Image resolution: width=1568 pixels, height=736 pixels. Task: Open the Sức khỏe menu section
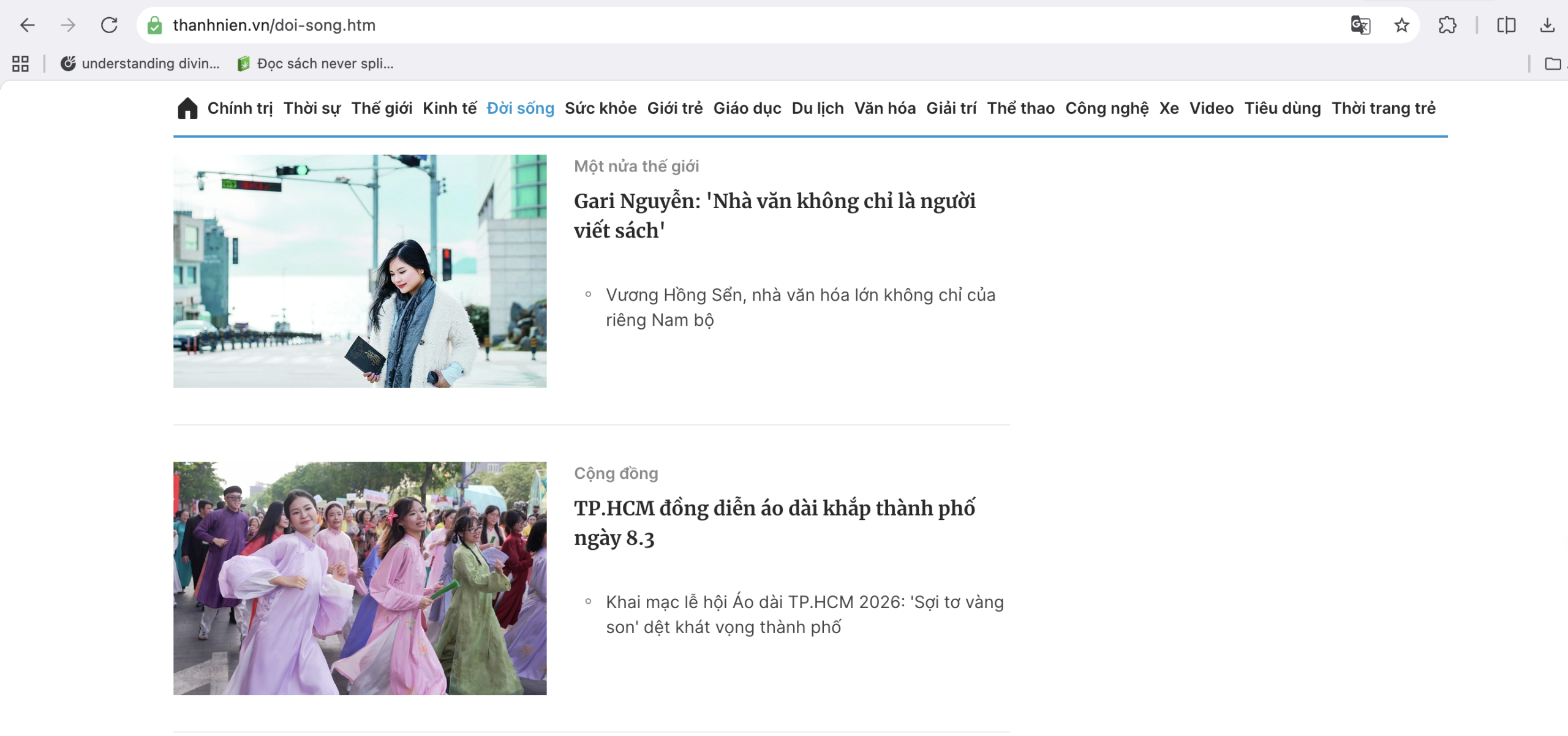(600, 108)
